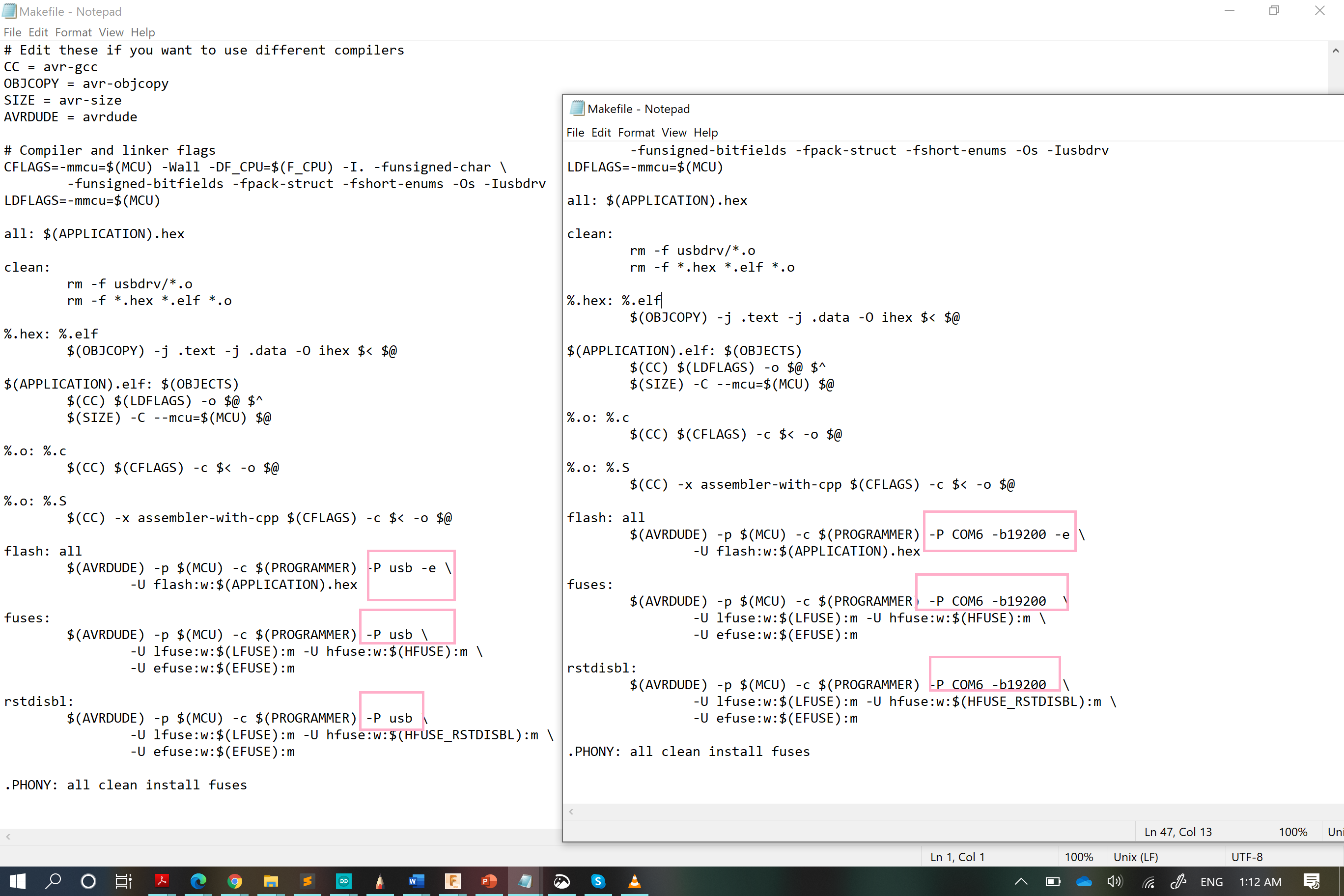Open View menu in front Notepad window
1344x896 pixels.
(673, 133)
